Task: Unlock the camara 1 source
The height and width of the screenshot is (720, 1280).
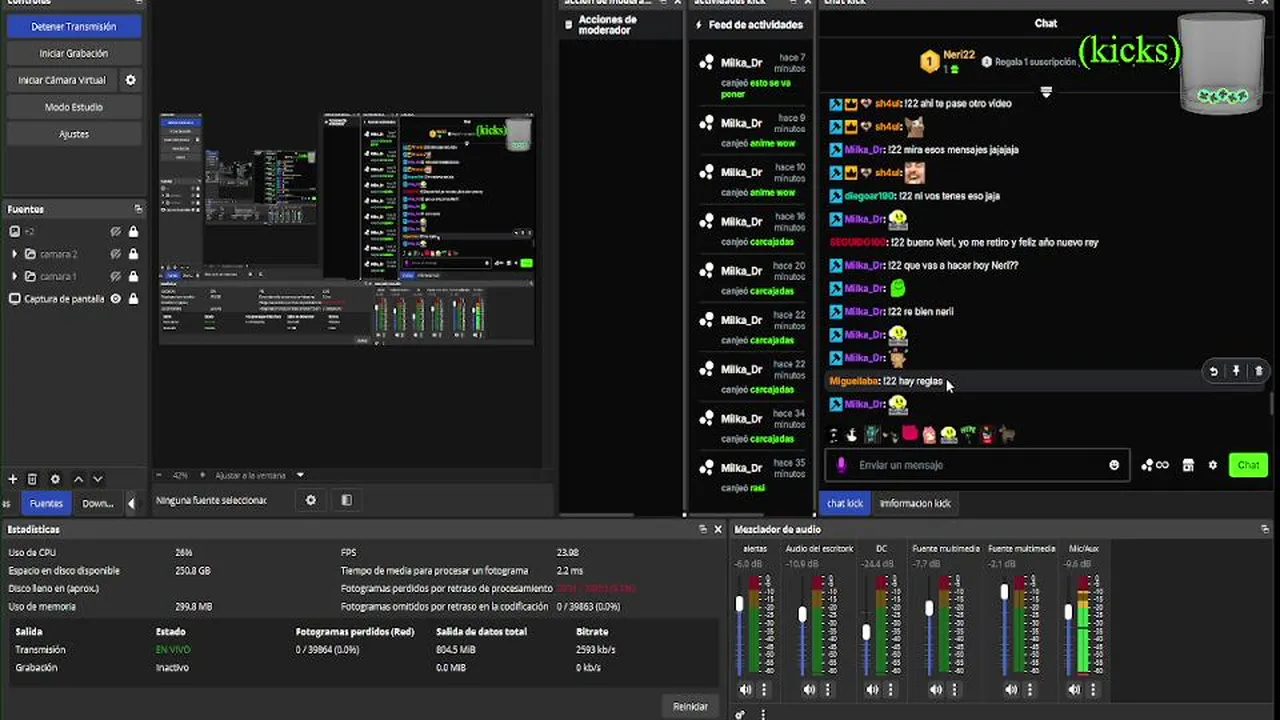Action: (x=133, y=276)
